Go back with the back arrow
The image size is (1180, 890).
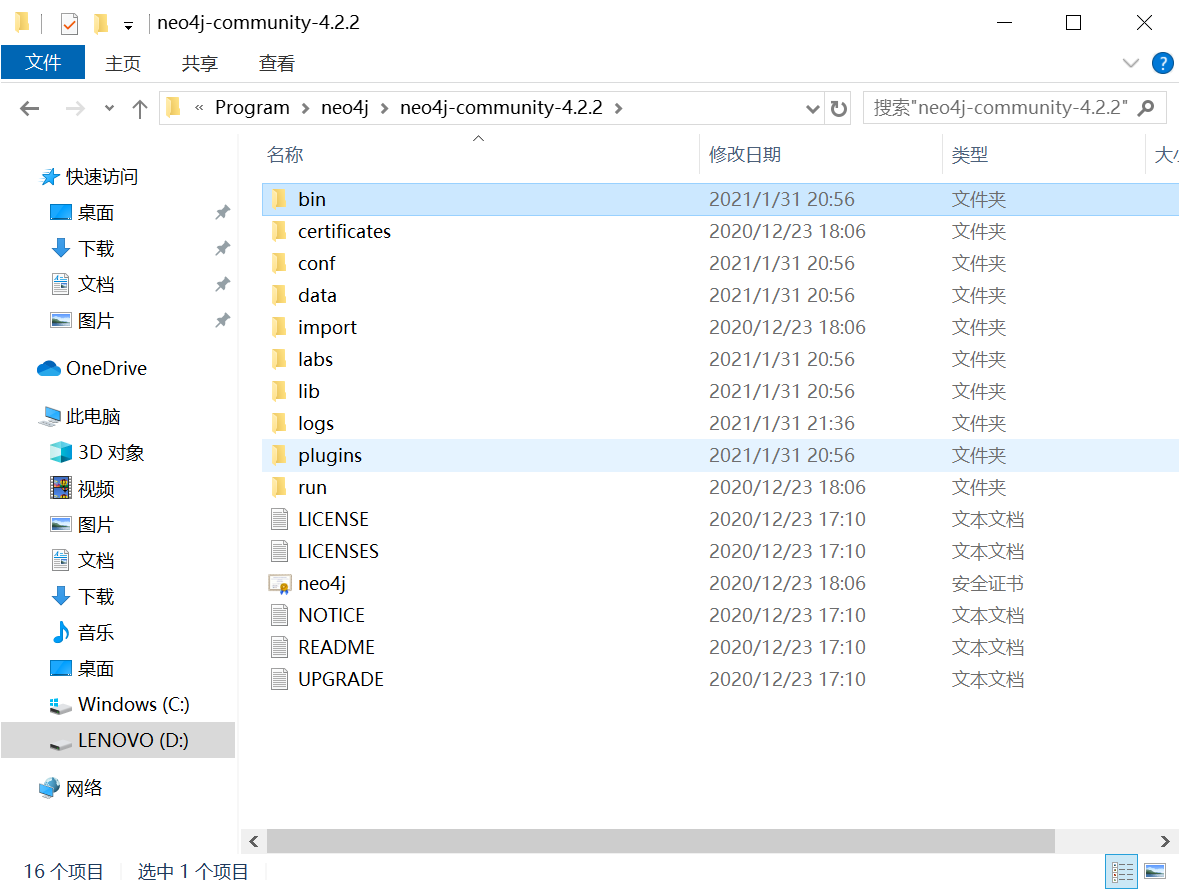[x=29, y=108]
